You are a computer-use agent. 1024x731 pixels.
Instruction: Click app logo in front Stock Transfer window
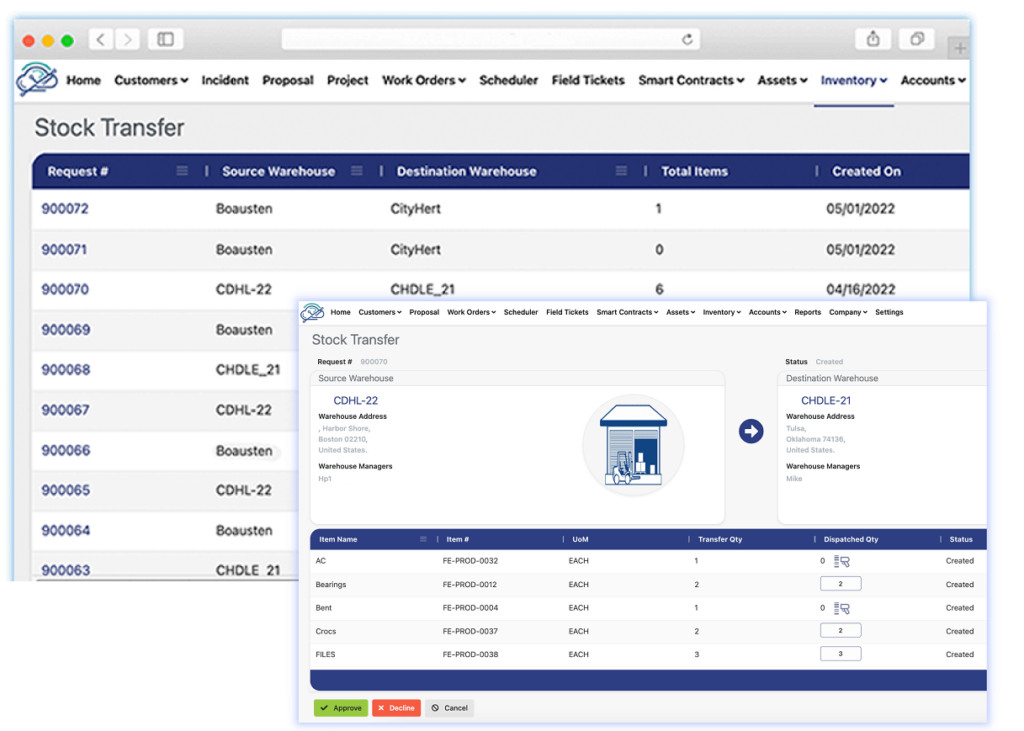point(312,312)
